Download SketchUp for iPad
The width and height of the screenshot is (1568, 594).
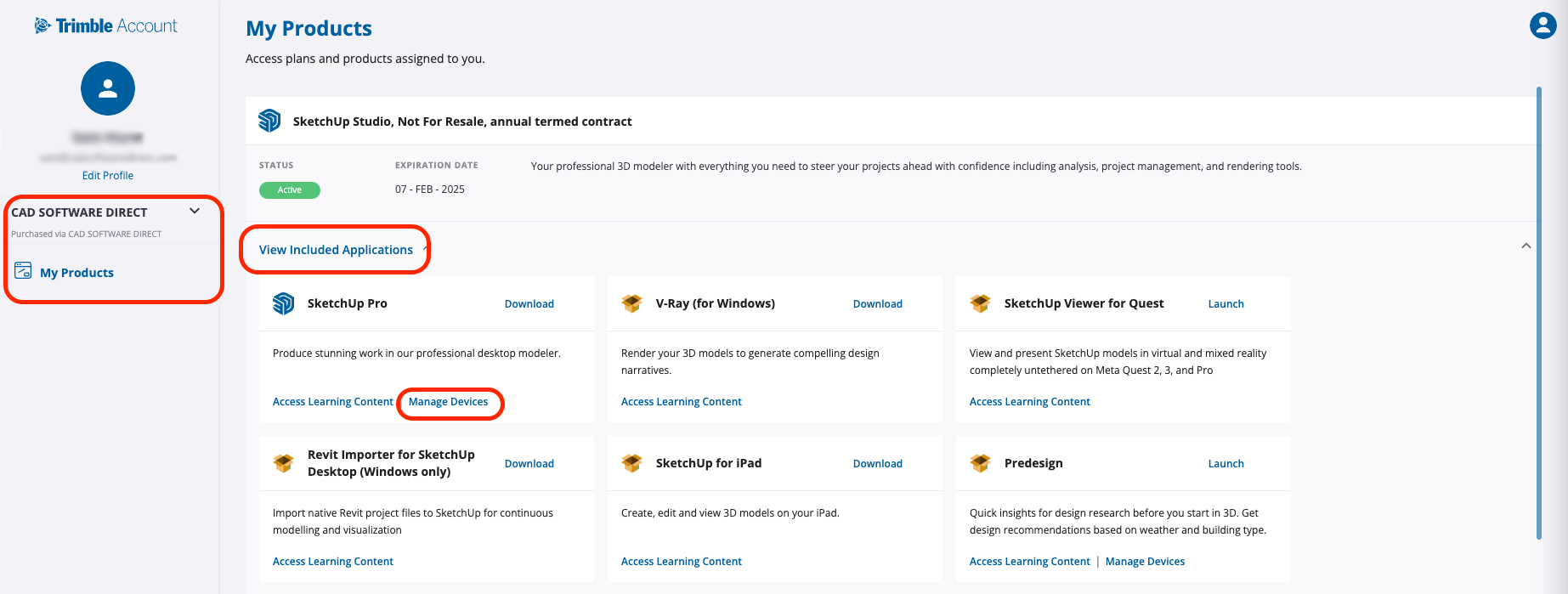pos(877,464)
